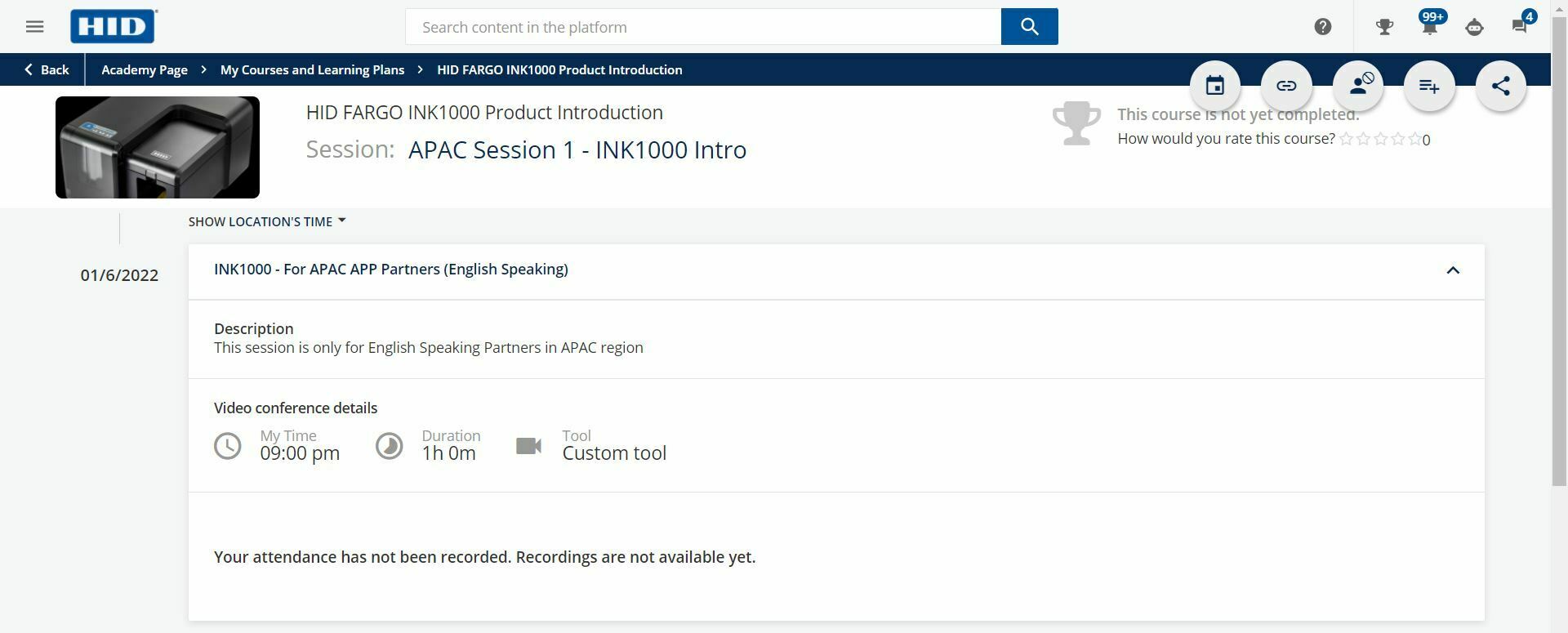Click the fourth rating star
The width and height of the screenshot is (1568, 633).
pos(1398,139)
